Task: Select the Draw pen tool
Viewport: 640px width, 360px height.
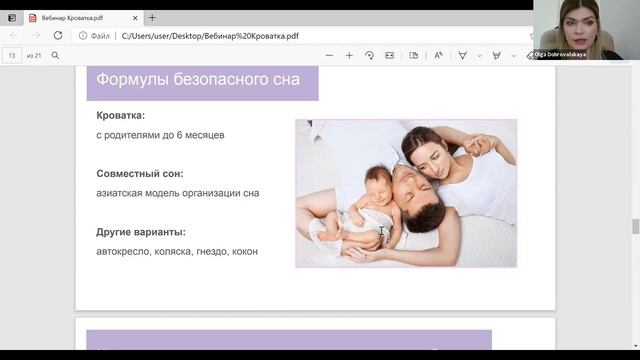Action: pos(462,56)
